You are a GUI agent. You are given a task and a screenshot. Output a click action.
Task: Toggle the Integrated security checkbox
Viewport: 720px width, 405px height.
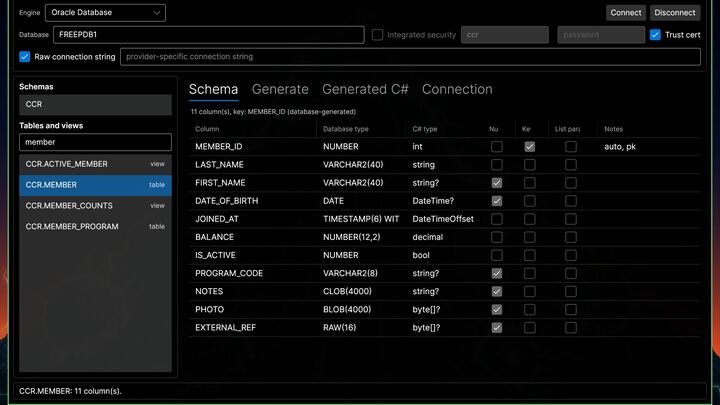click(x=377, y=34)
